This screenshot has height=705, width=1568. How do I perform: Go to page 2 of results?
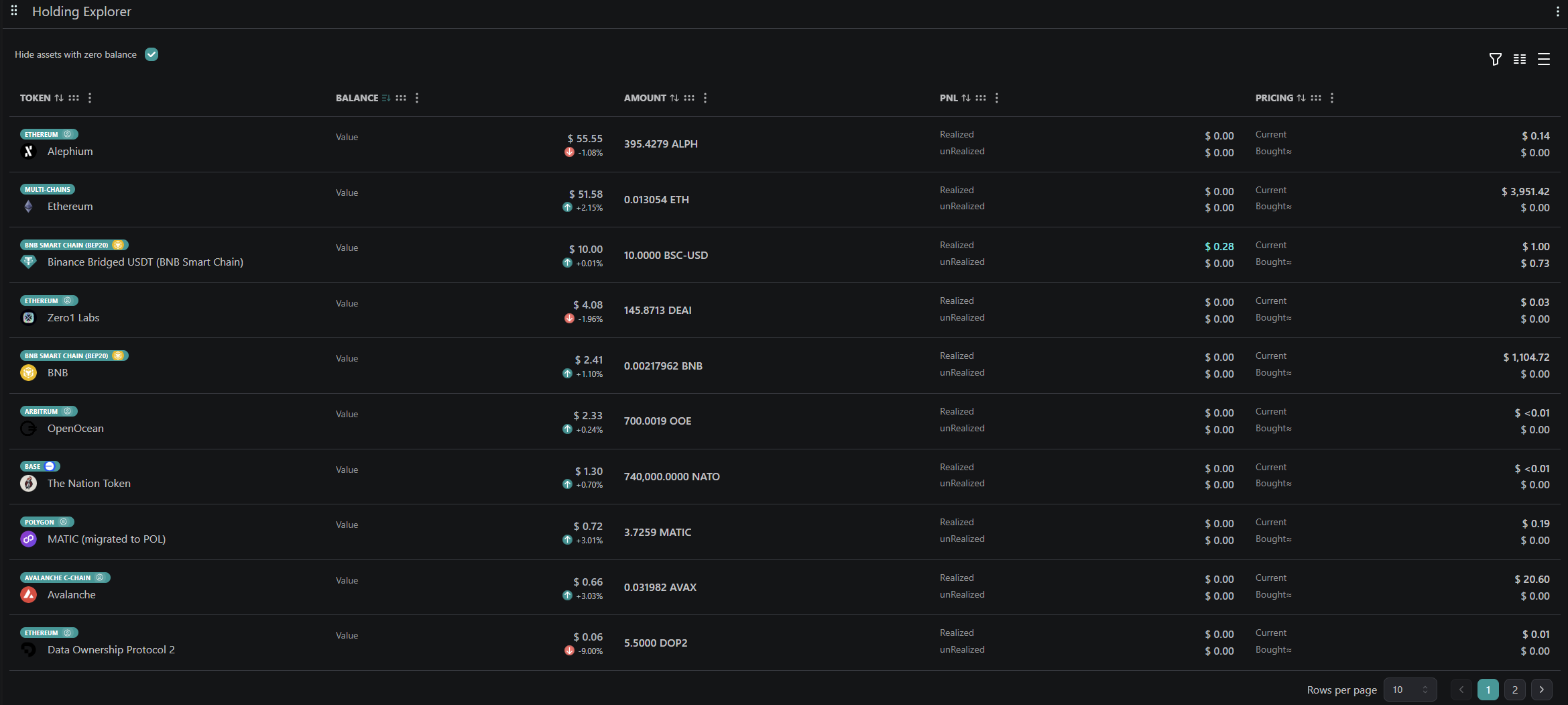tap(1514, 690)
